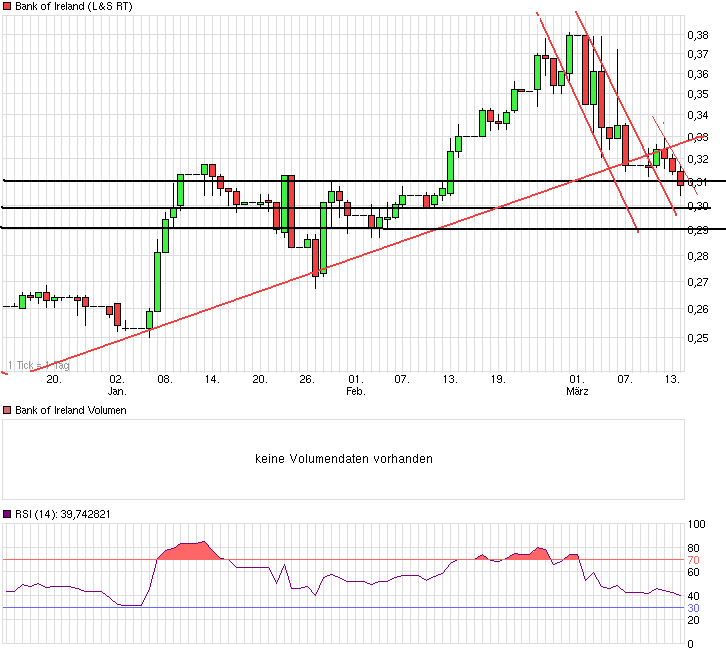
Task: Click the purple RSI (14) legend square
Action: point(8,514)
